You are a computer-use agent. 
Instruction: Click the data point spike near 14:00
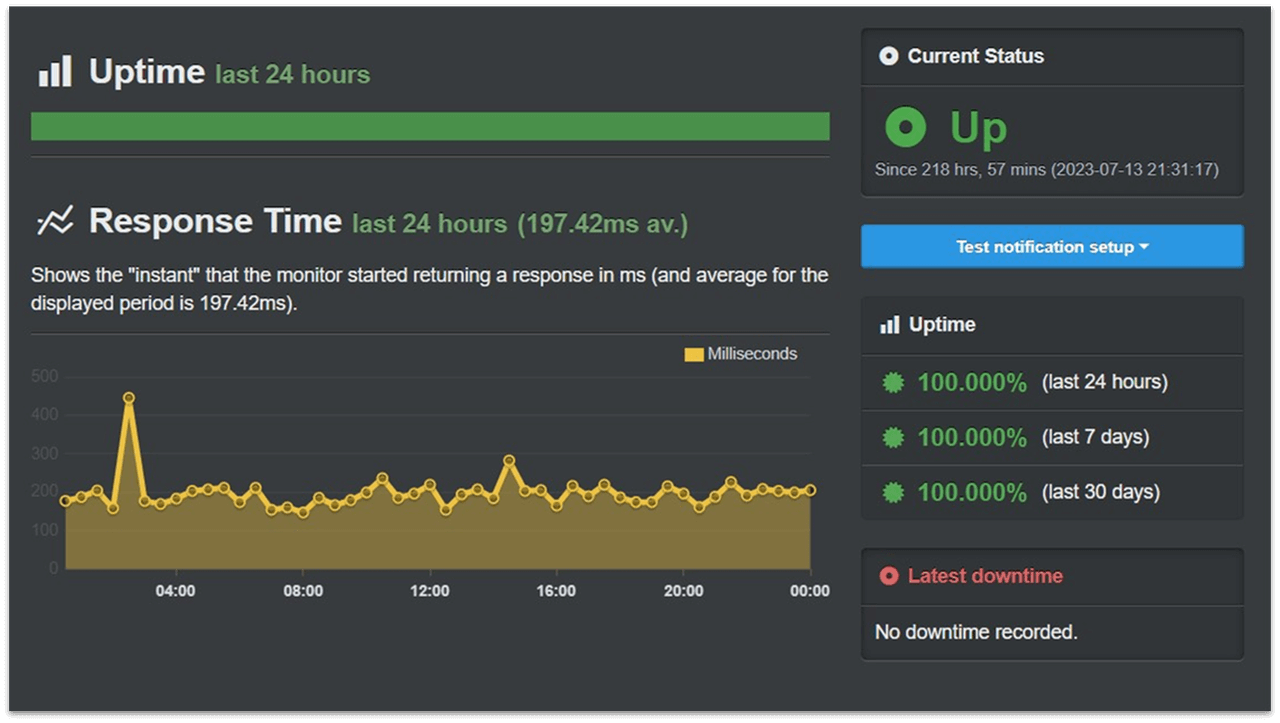point(509,461)
